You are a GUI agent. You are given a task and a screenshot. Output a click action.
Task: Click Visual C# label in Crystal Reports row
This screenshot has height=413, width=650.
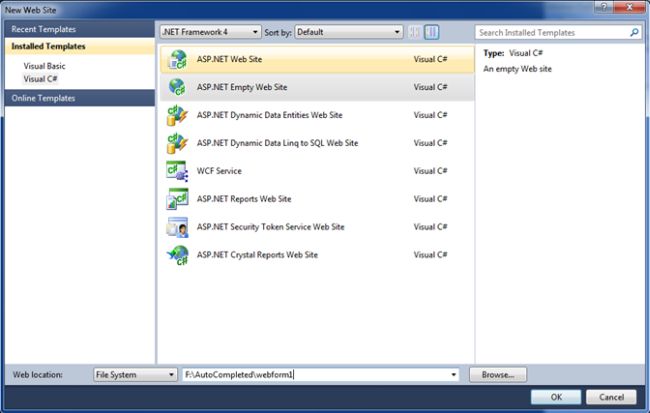click(x=430, y=255)
